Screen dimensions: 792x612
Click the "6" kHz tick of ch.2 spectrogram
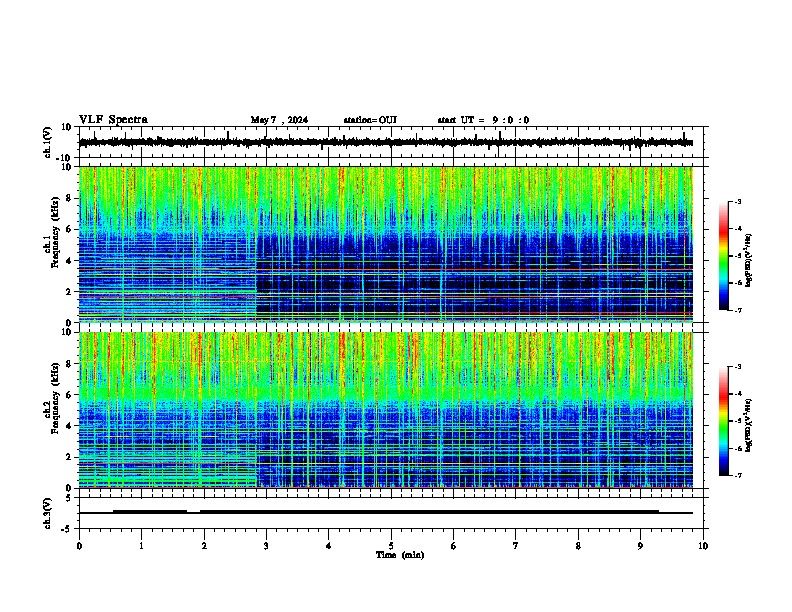point(69,395)
